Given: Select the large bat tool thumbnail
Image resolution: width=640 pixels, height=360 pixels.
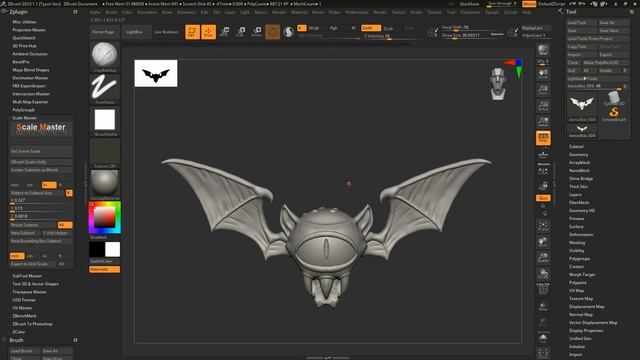Looking at the screenshot, I should click(582, 107).
